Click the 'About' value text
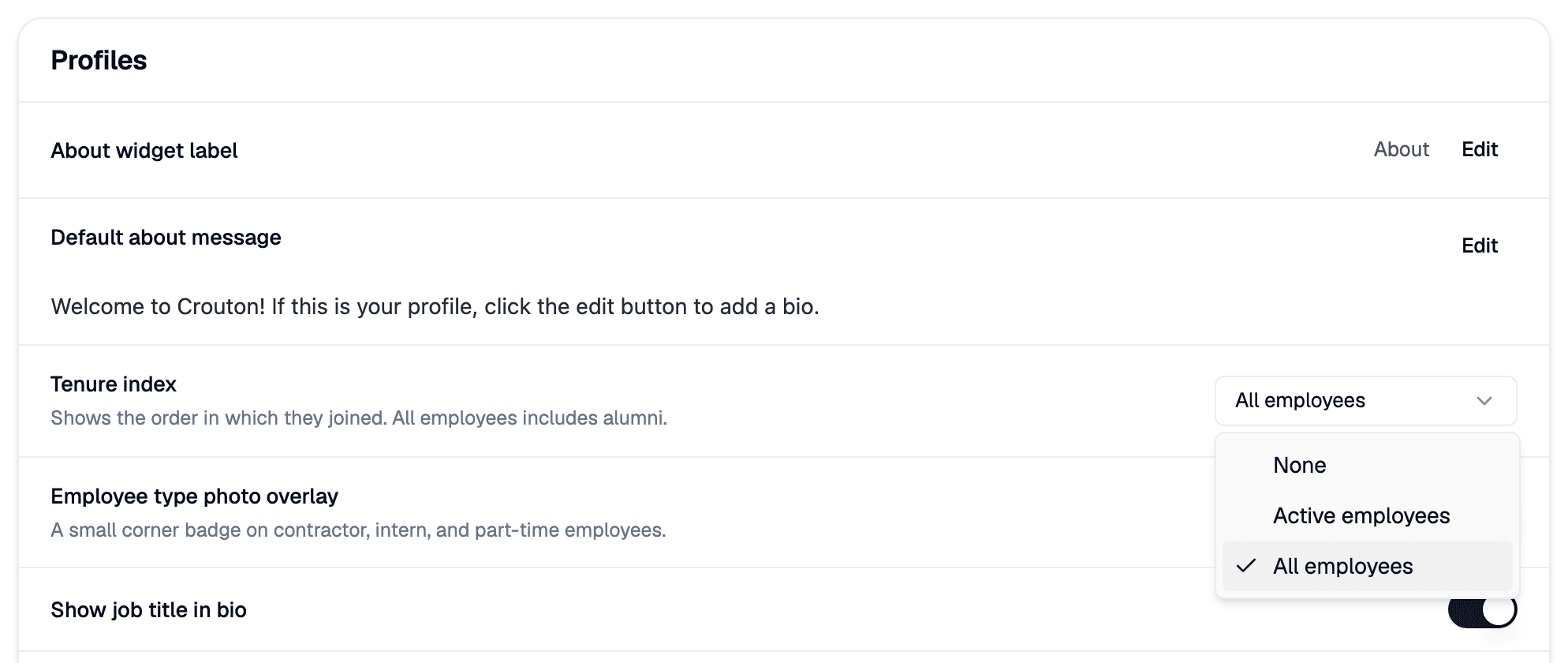This screenshot has width=1568, height=663. (1401, 149)
